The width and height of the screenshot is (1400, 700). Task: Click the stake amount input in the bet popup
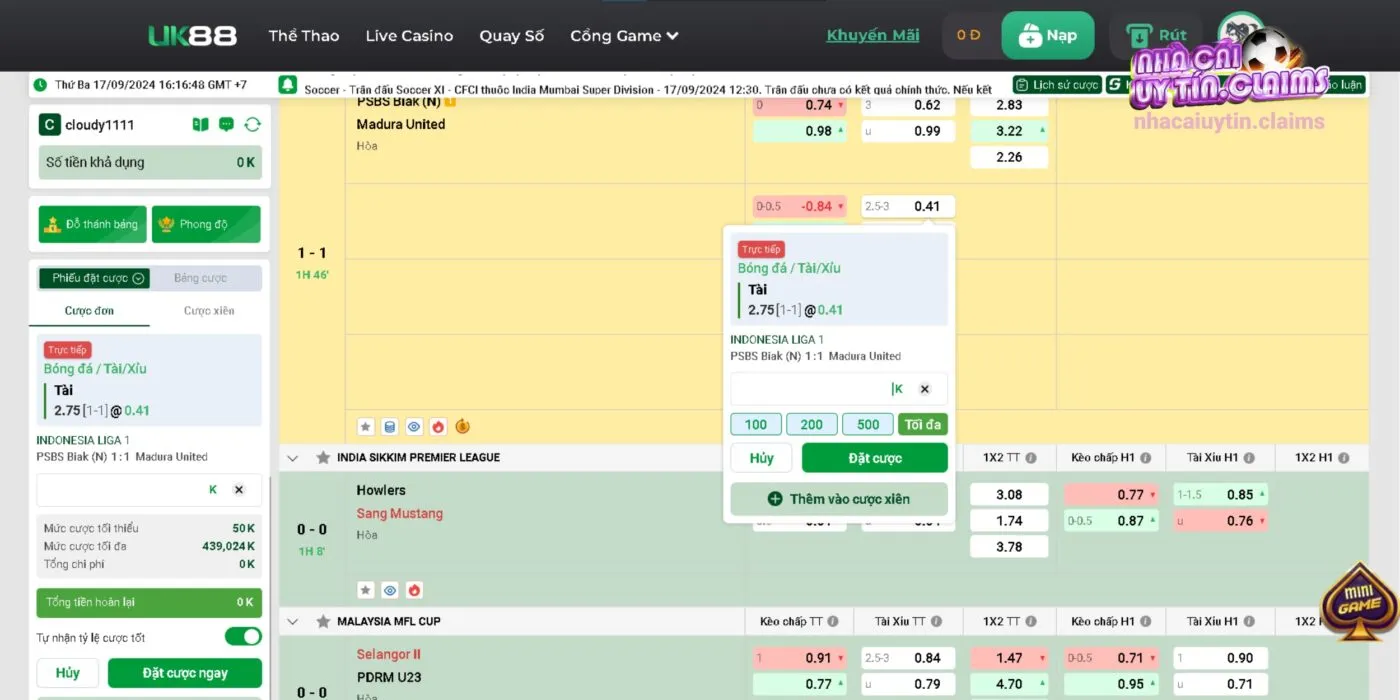coord(810,389)
